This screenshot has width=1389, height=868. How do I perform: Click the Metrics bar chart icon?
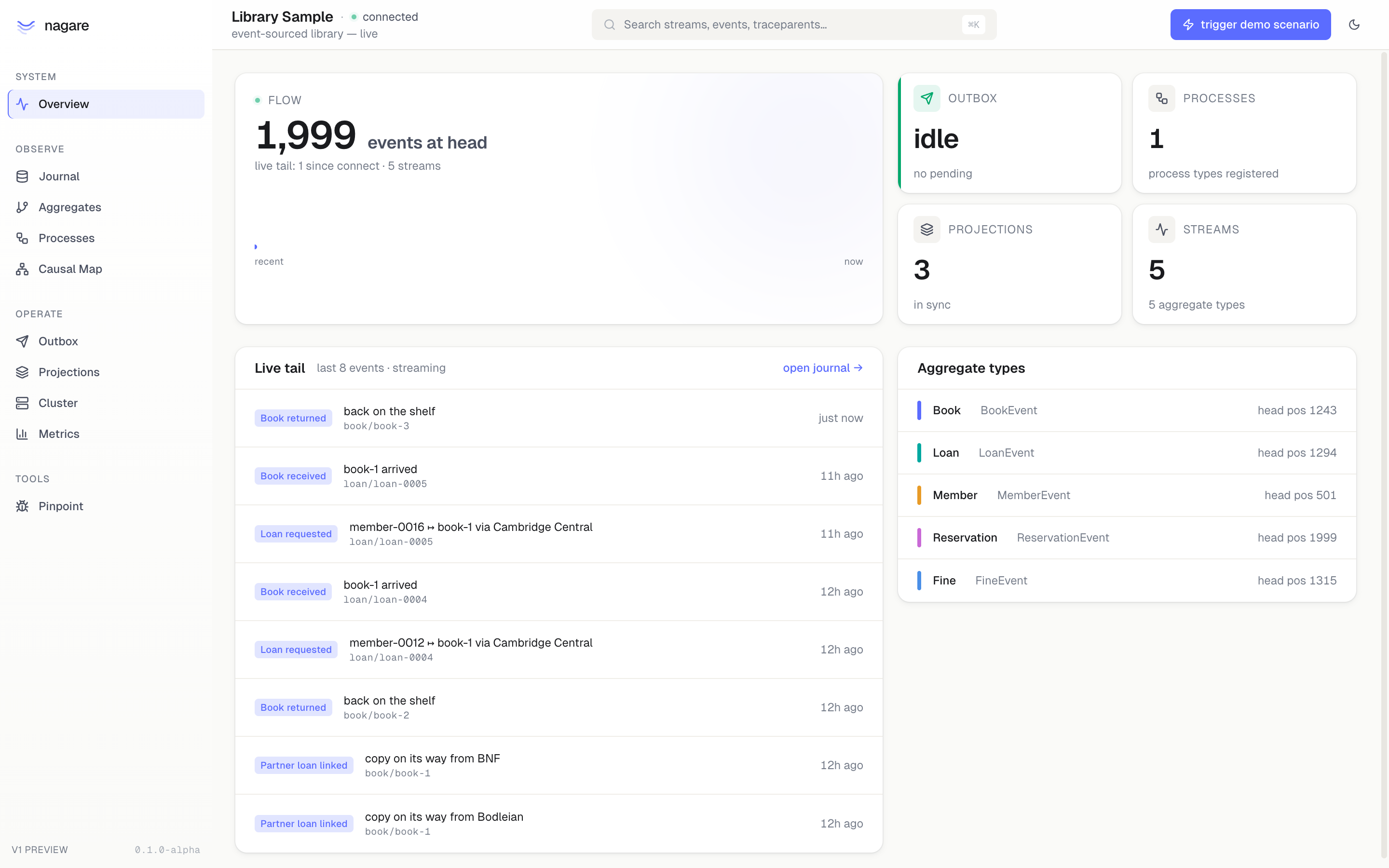[x=22, y=434]
